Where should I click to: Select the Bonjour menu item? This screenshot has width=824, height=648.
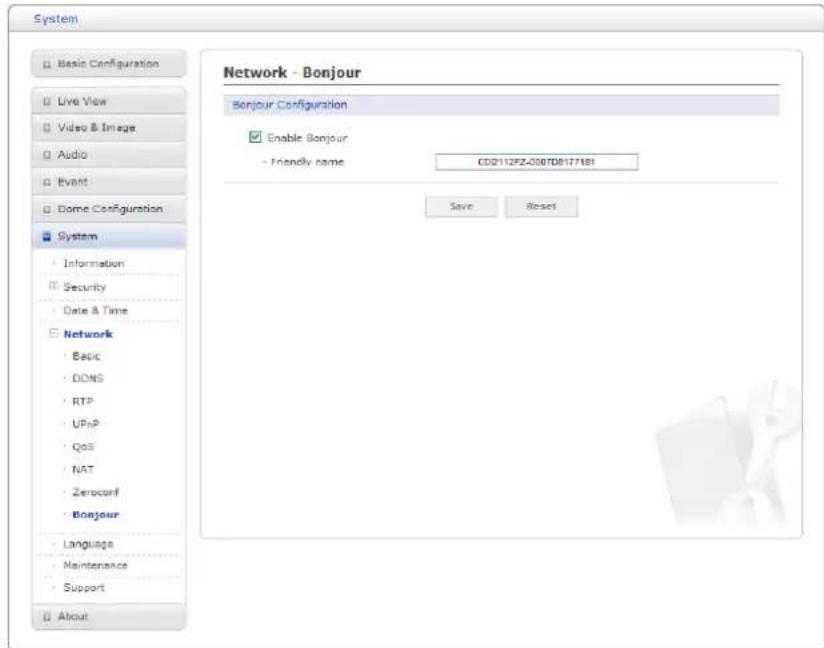coord(96,515)
